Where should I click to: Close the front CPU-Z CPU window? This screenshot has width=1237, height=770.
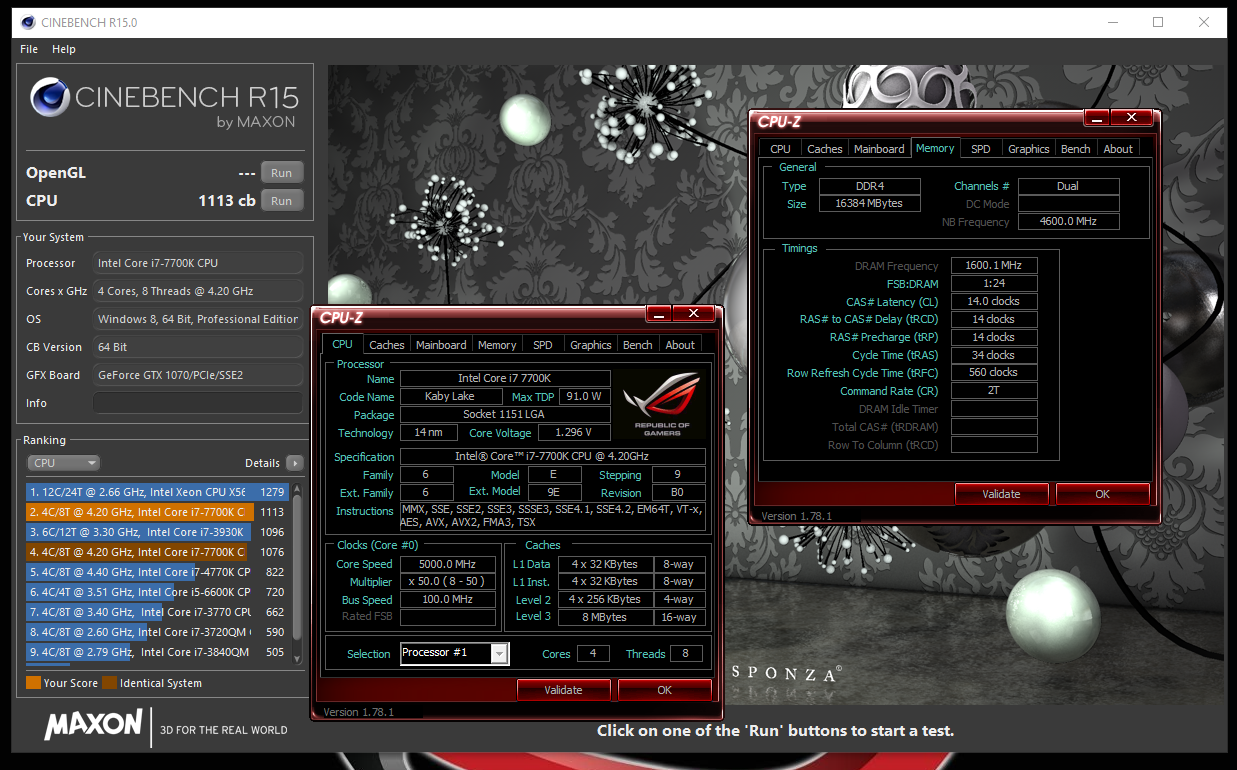coord(693,314)
